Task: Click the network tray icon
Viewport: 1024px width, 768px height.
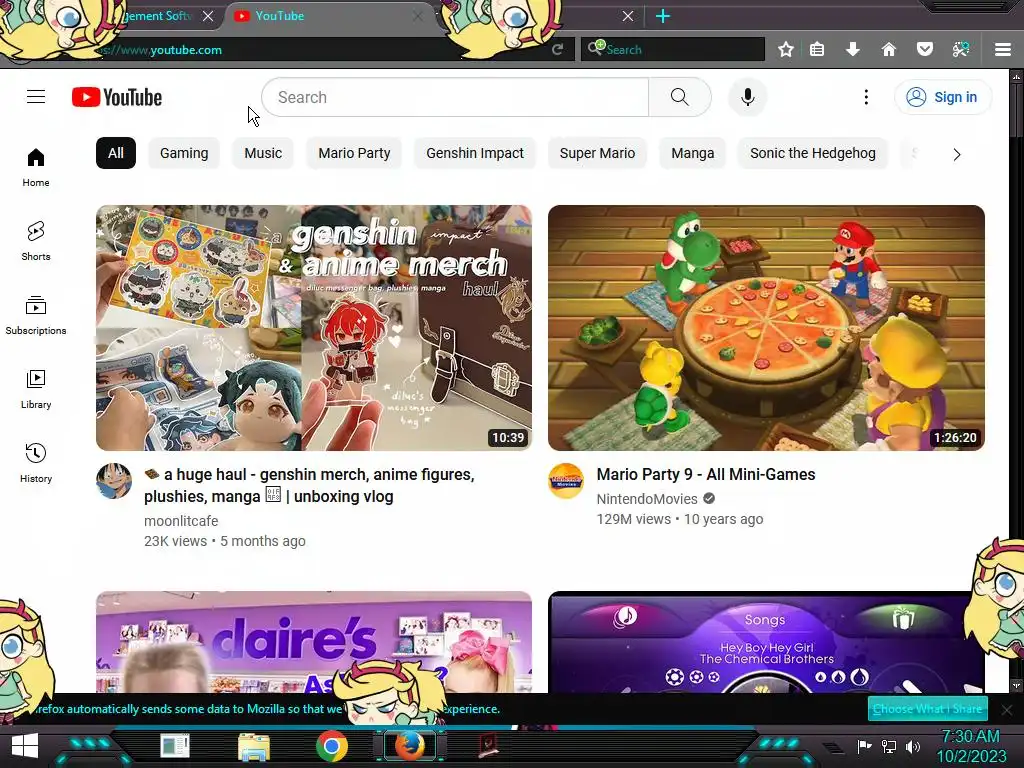Action: [889, 746]
